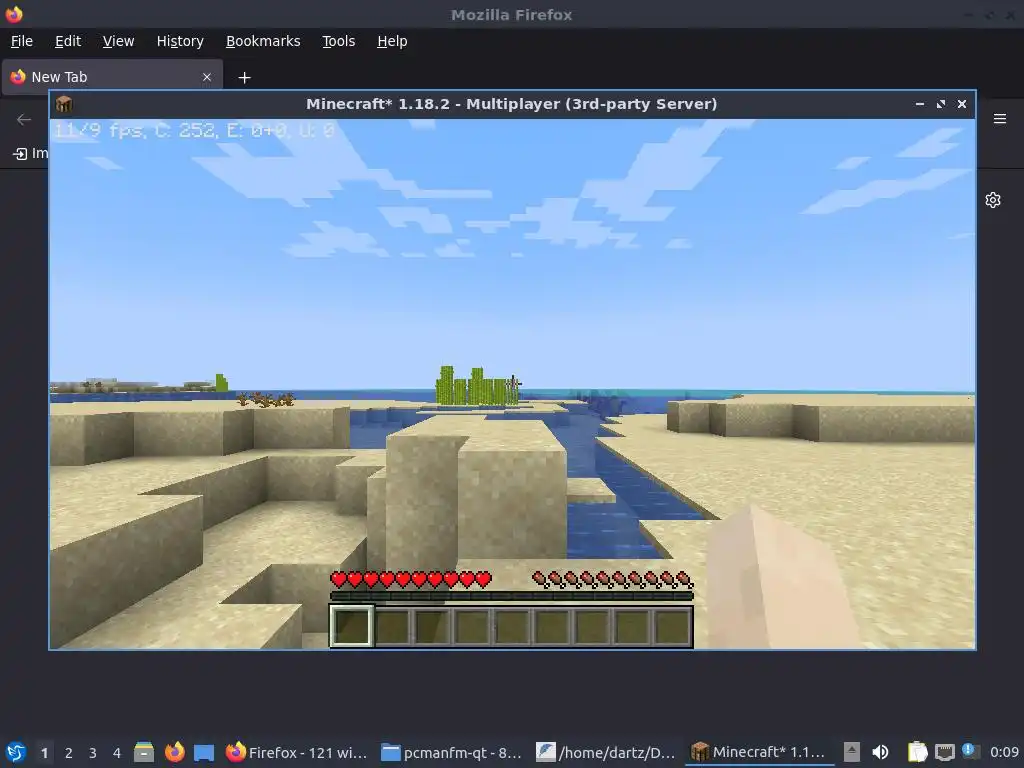The image size is (1024, 768).
Task: Click the Minecraft 1.18.2 window title bar
Action: (511, 104)
